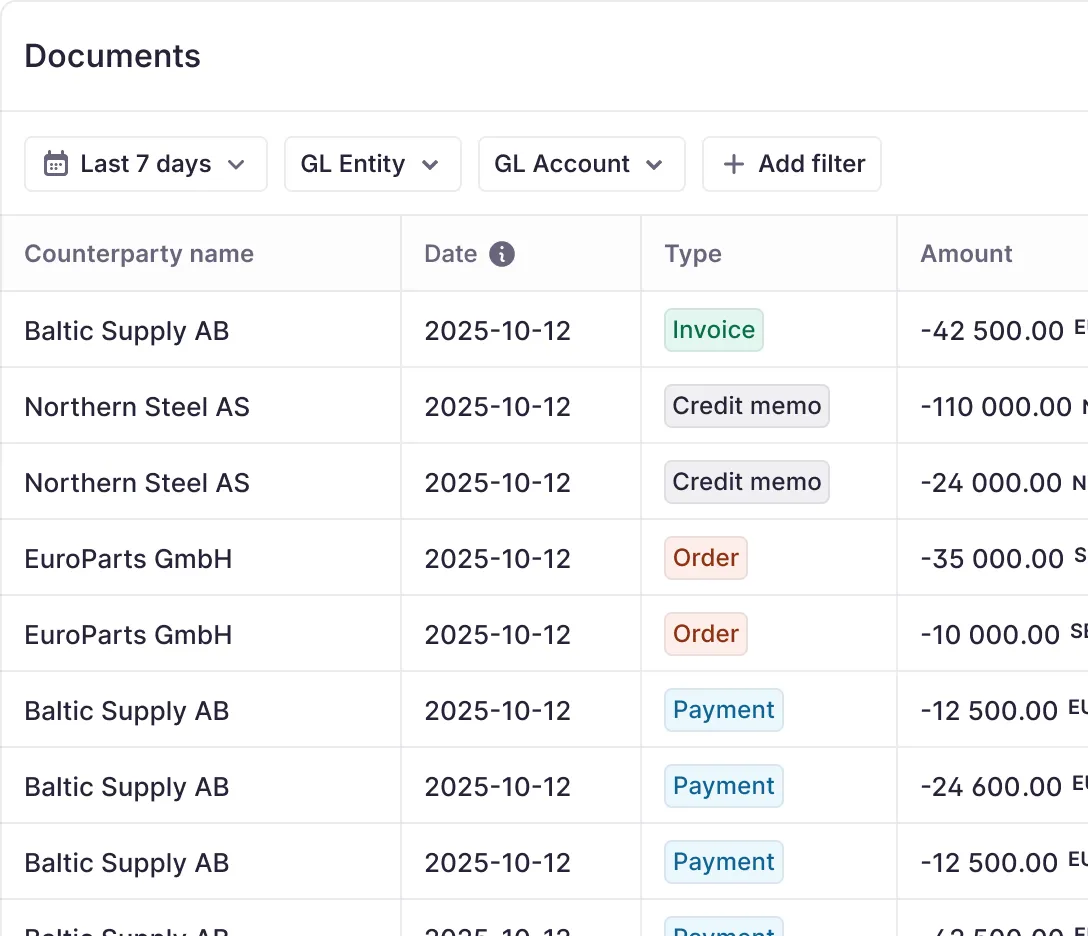1088x936 pixels.
Task: Click the Add filter button
Action: click(x=791, y=164)
